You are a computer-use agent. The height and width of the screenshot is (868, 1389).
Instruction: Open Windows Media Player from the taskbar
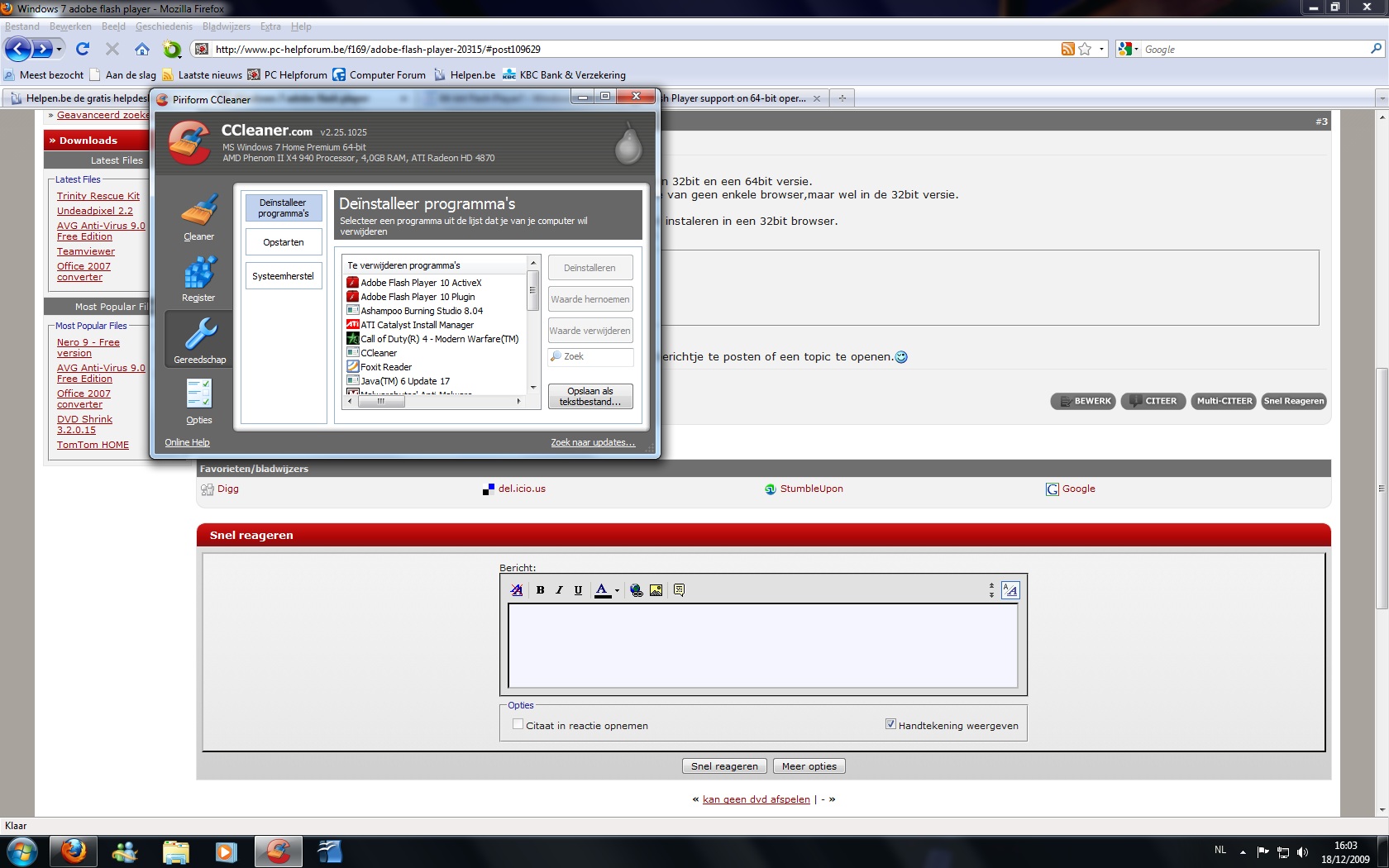[226, 851]
